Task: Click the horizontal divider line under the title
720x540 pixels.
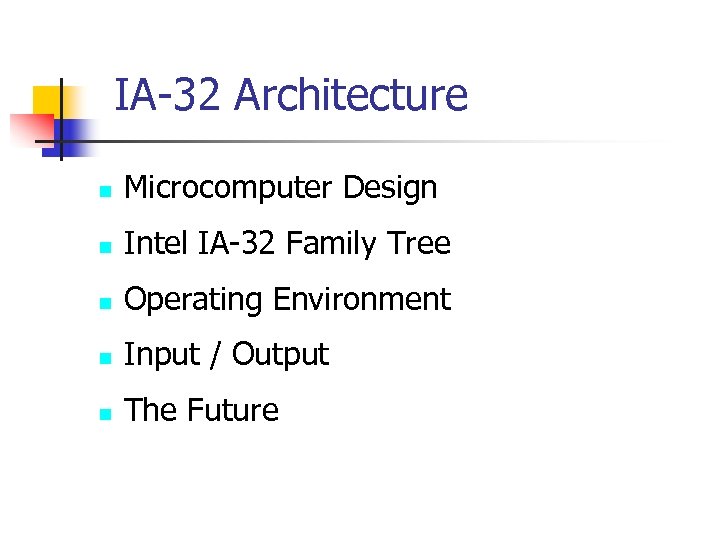Action: (x=400, y=142)
